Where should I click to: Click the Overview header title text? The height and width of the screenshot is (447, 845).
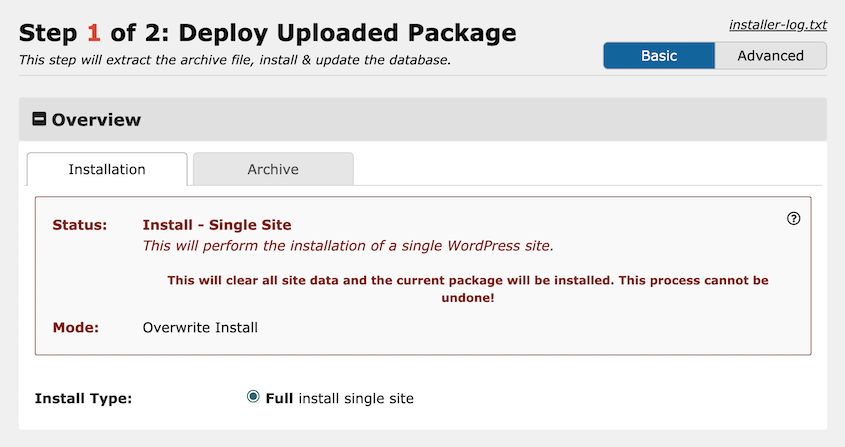(96, 120)
